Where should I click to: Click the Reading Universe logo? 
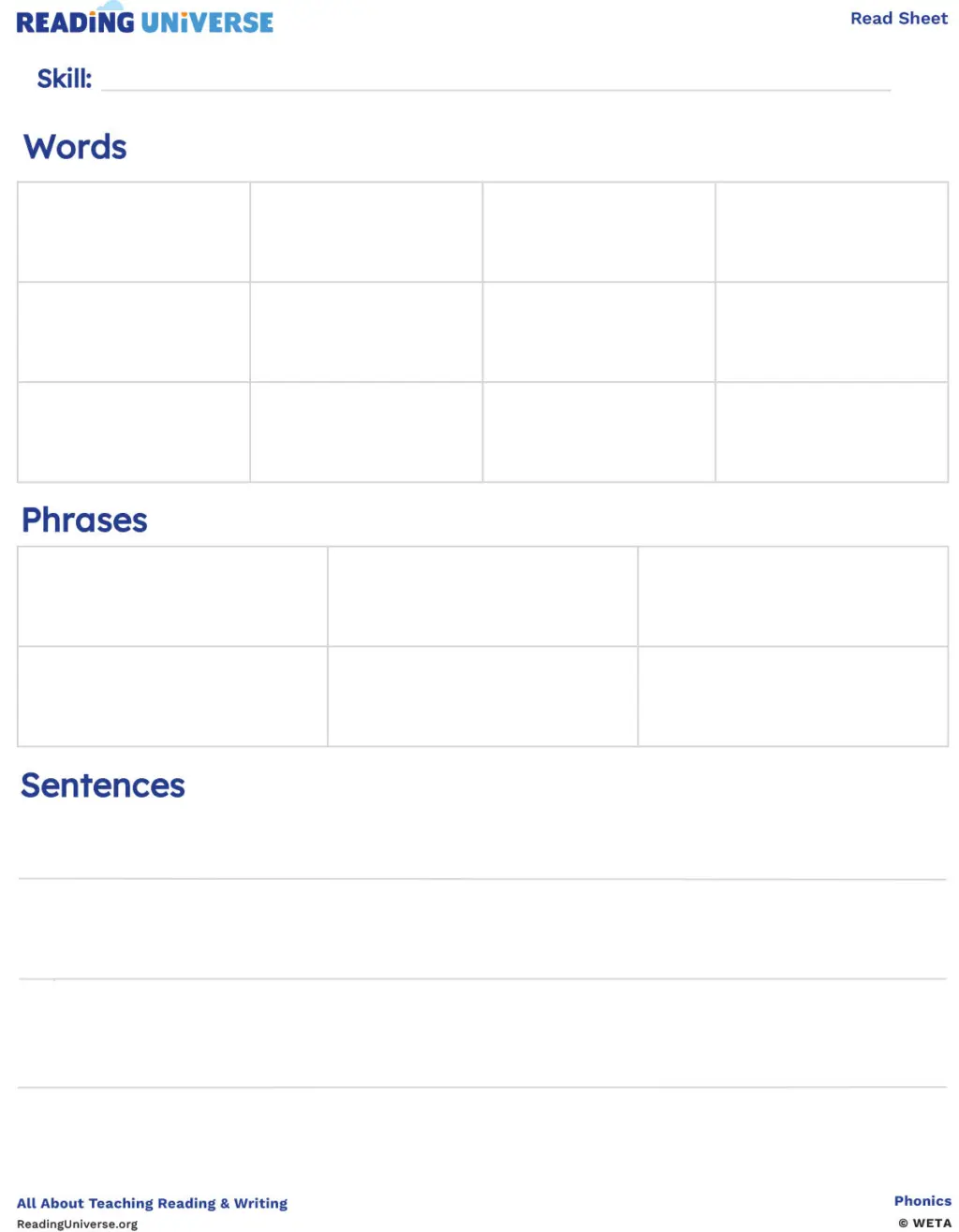[x=145, y=22]
